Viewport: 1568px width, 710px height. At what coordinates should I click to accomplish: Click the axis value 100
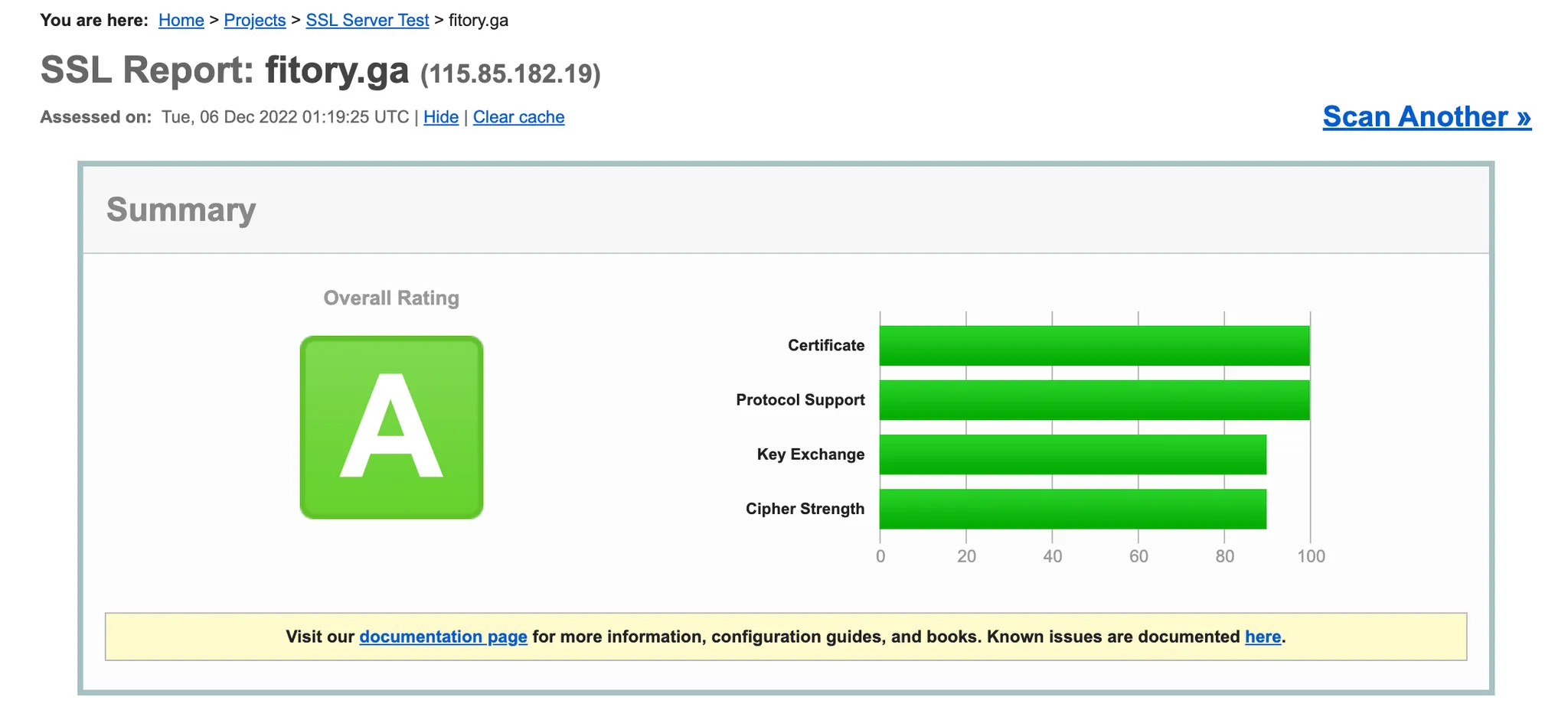pos(1311,556)
